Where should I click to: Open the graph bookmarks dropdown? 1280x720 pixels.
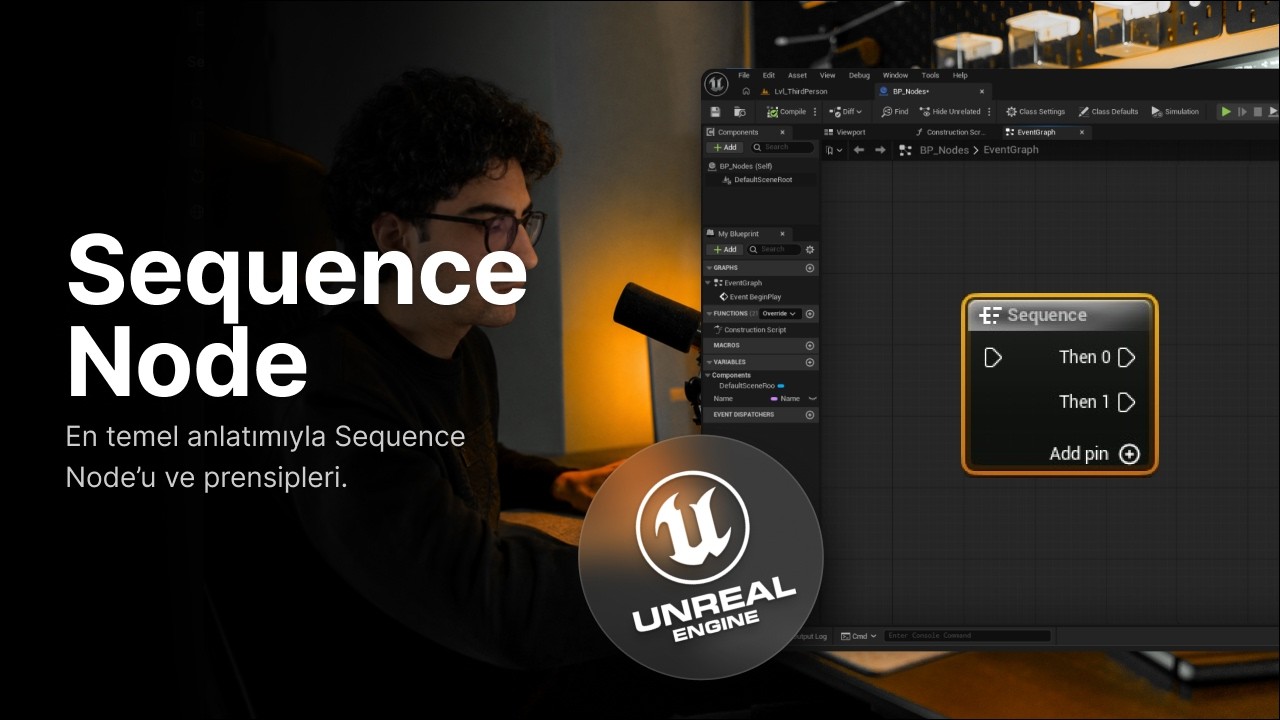[833, 150]
